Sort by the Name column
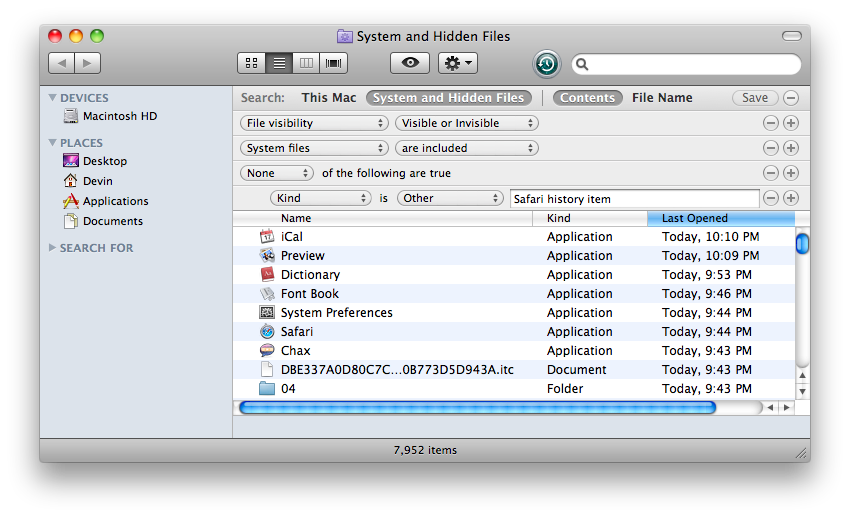Image resolution: width=850 pixels, height=517 pixels. tap(383, 218)
